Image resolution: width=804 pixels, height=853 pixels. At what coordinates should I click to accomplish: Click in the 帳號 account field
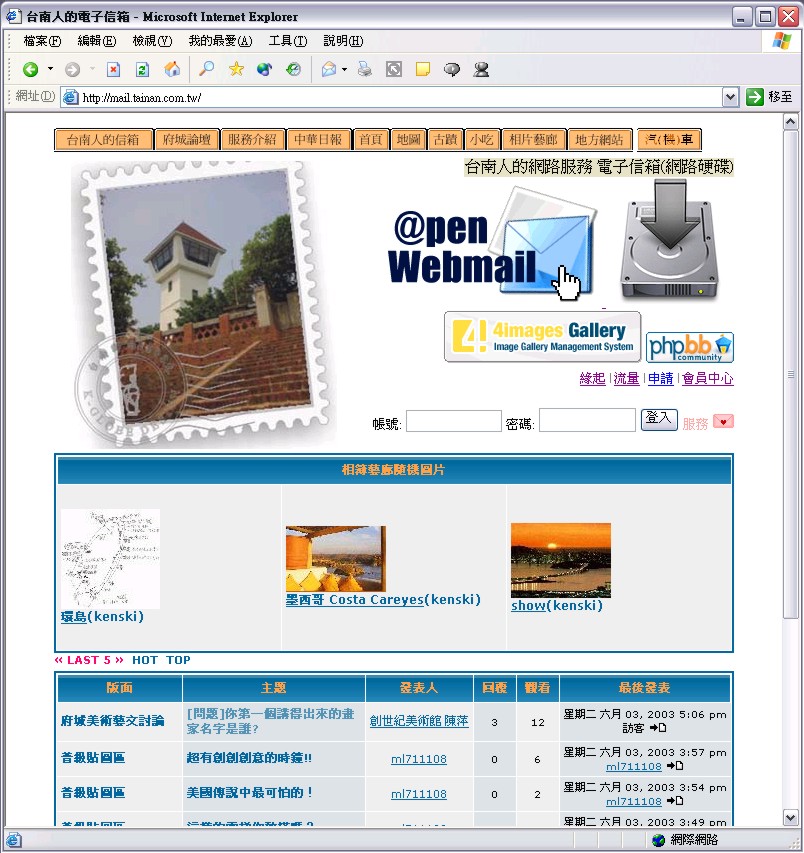point(454,421)
